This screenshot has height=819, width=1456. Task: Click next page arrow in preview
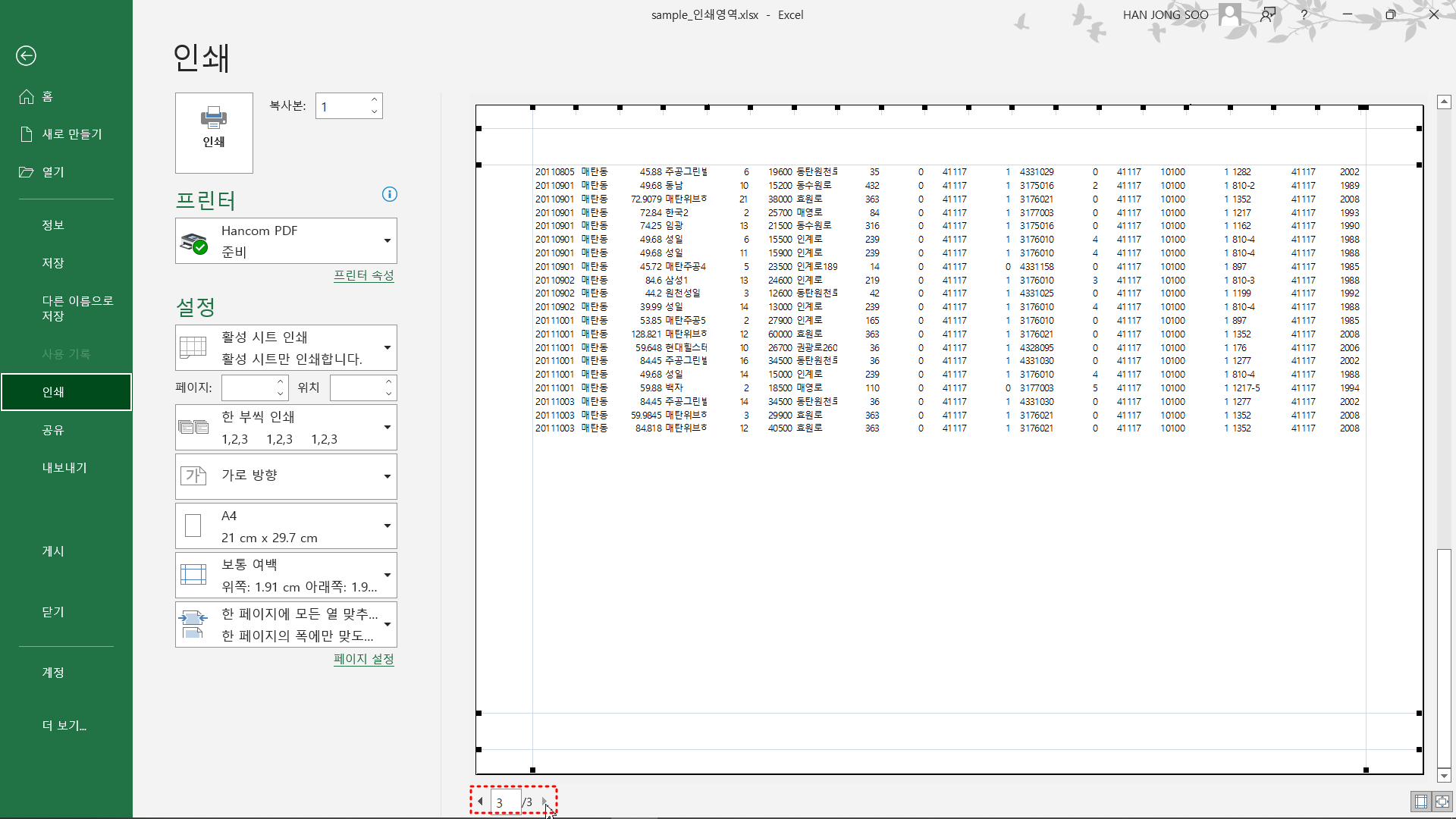[544, 802]
